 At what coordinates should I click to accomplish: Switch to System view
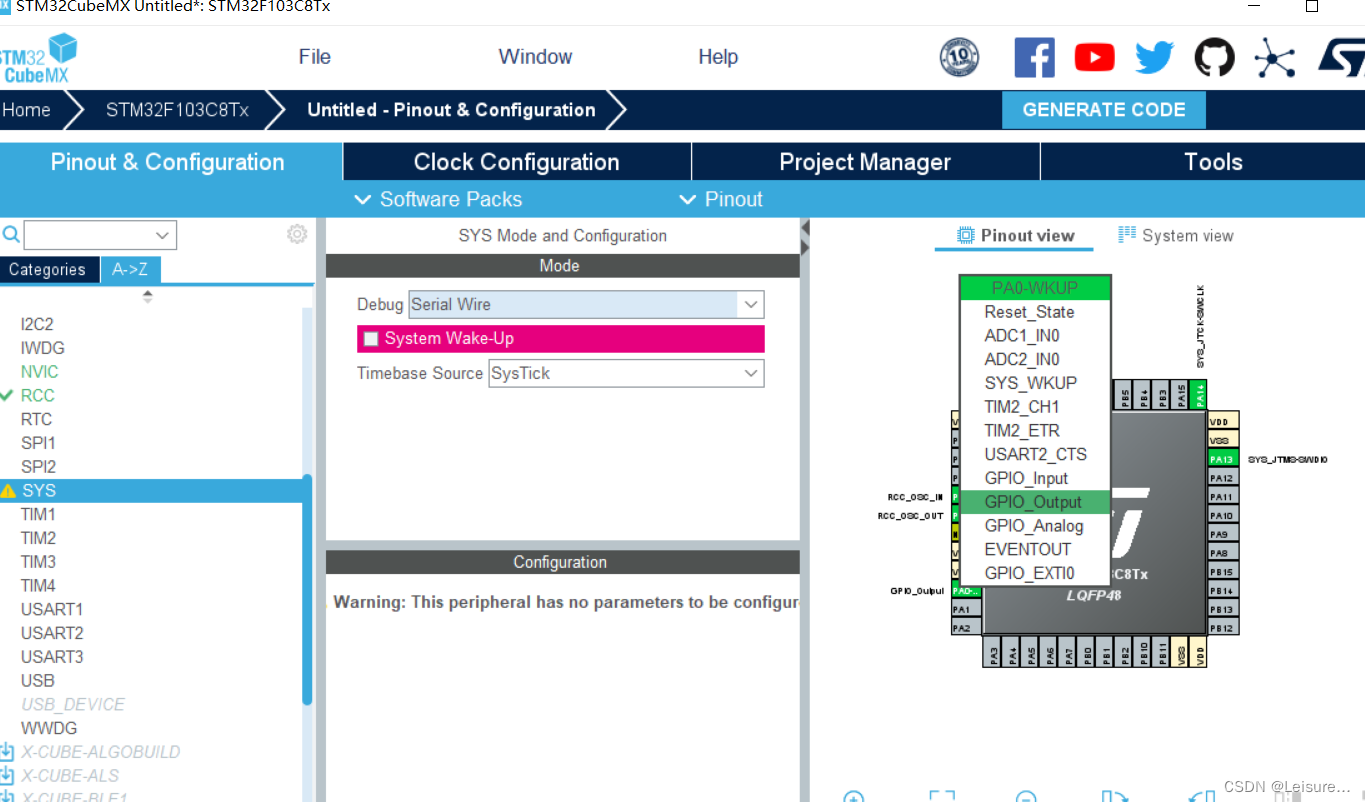click(x=1175, y=236)
